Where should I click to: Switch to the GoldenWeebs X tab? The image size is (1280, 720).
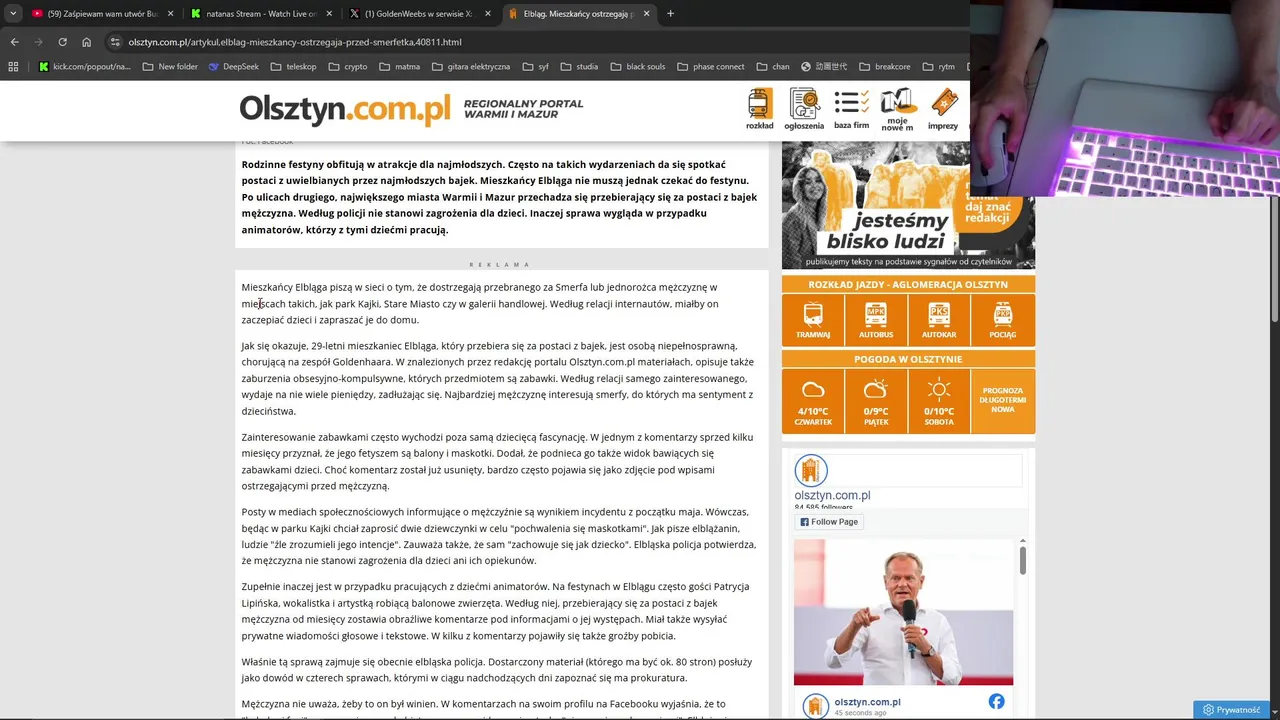coord(419,14)
